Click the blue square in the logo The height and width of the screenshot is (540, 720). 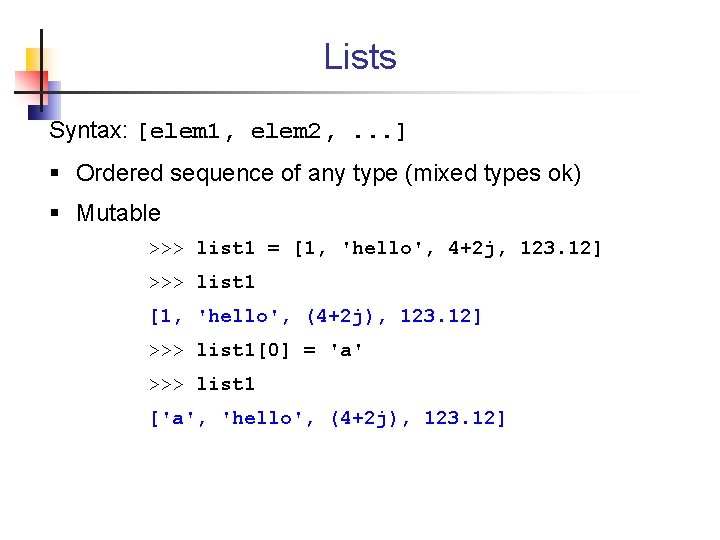pyautogui.click(x=45, y=101)
